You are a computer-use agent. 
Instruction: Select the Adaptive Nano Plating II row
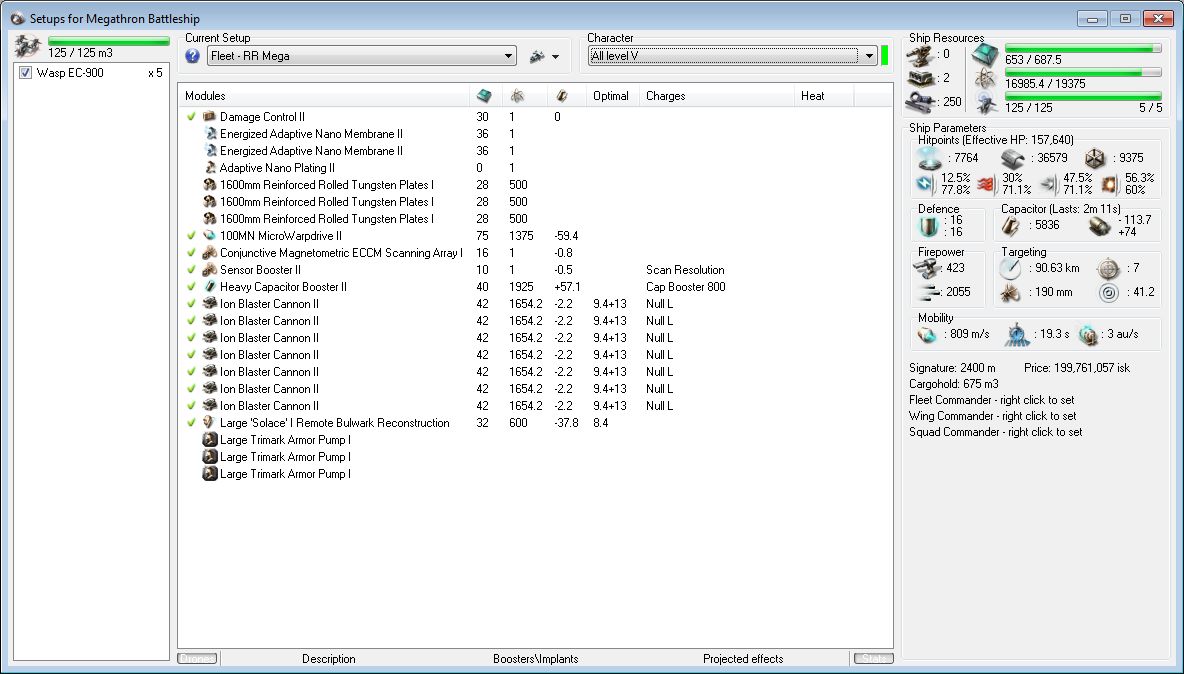tap(535, 168)
